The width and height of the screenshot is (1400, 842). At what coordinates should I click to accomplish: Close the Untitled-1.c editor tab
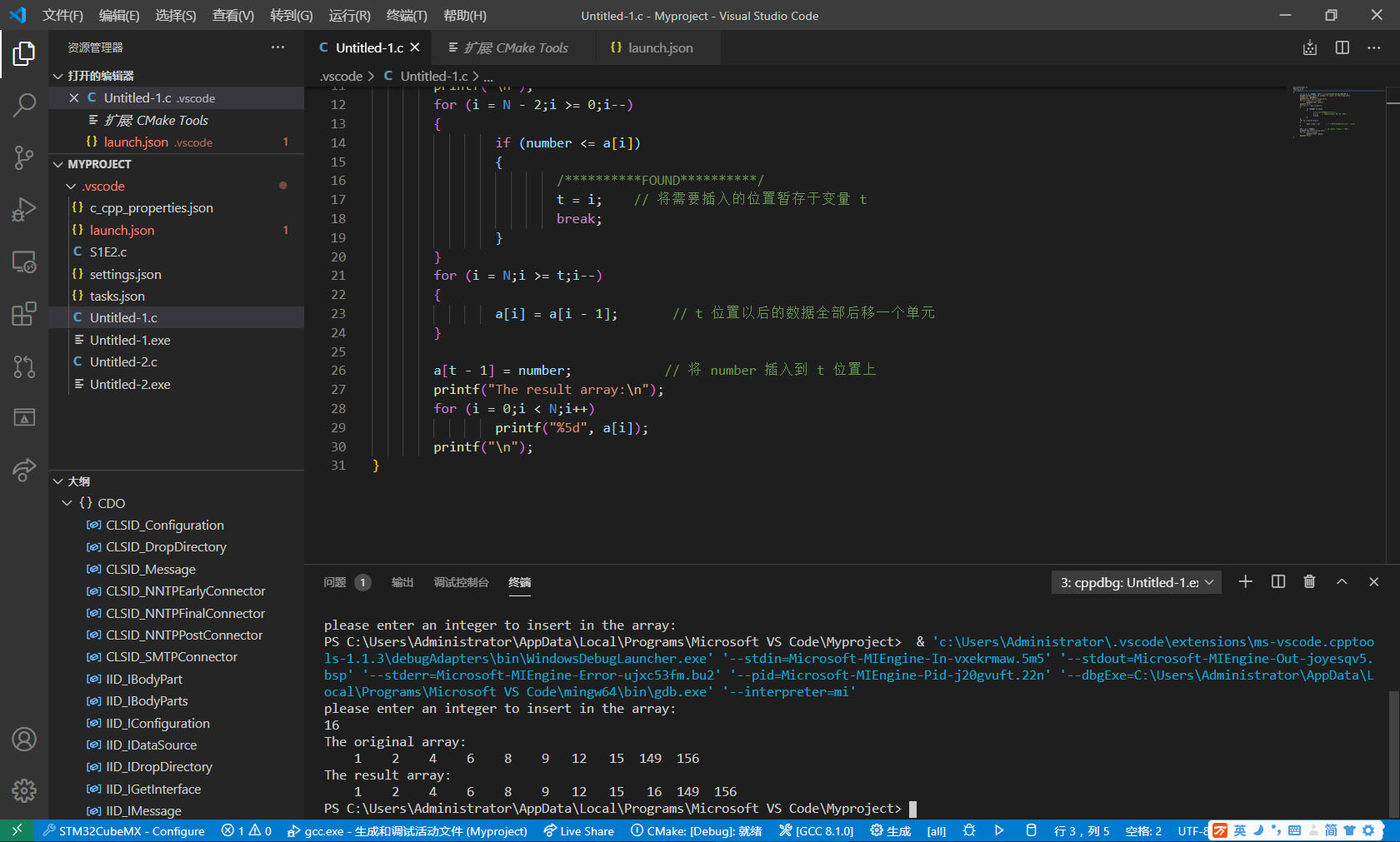(x=415, y=47)
